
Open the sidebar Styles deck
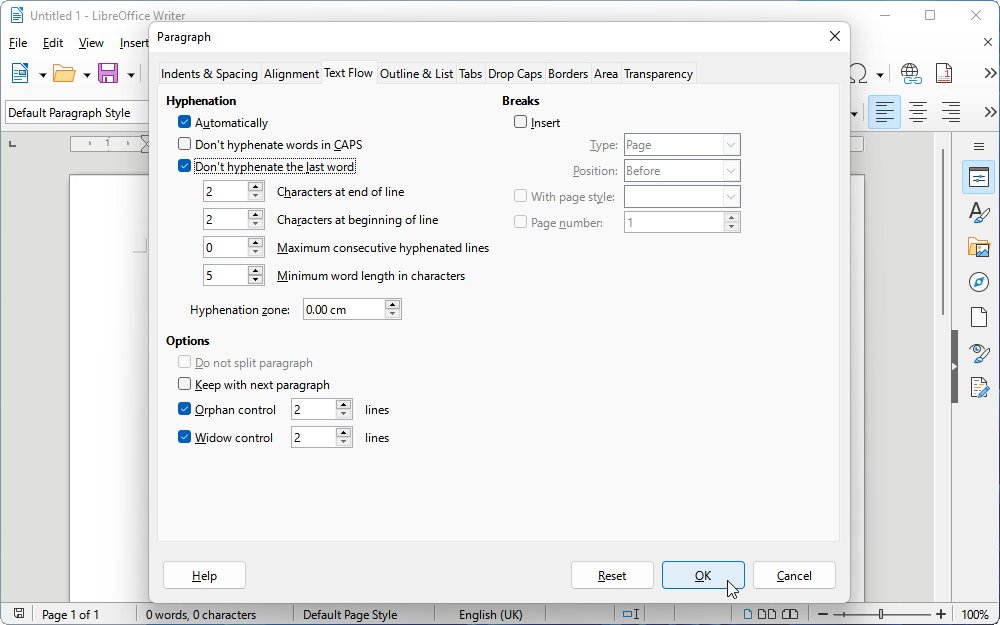coord(978,213)
